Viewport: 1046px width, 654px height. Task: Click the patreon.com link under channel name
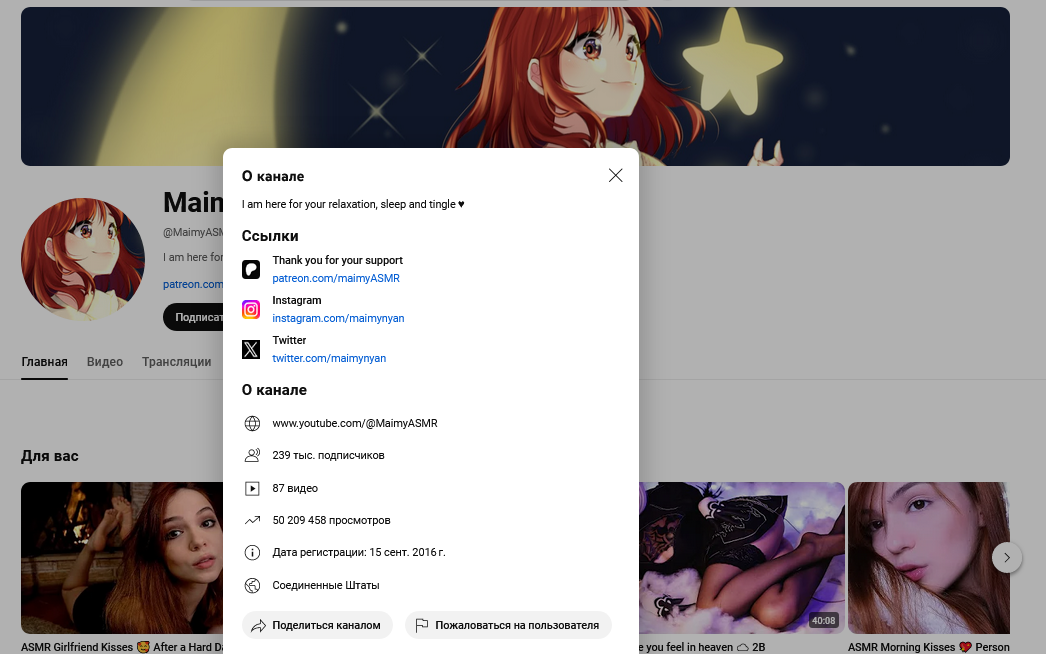click(x=193, y=284)
